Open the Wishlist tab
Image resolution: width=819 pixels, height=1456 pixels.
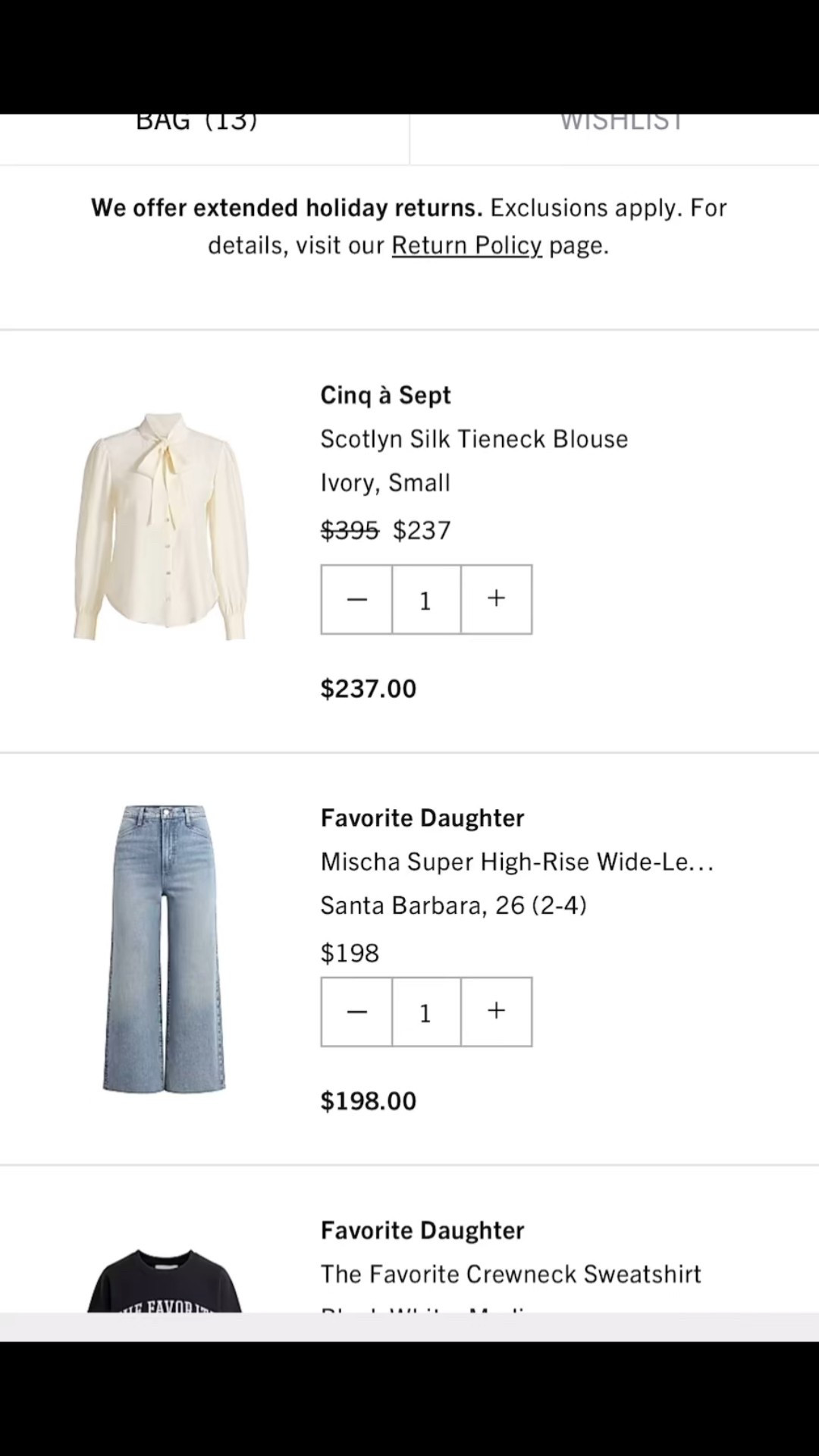coord(622,123)
